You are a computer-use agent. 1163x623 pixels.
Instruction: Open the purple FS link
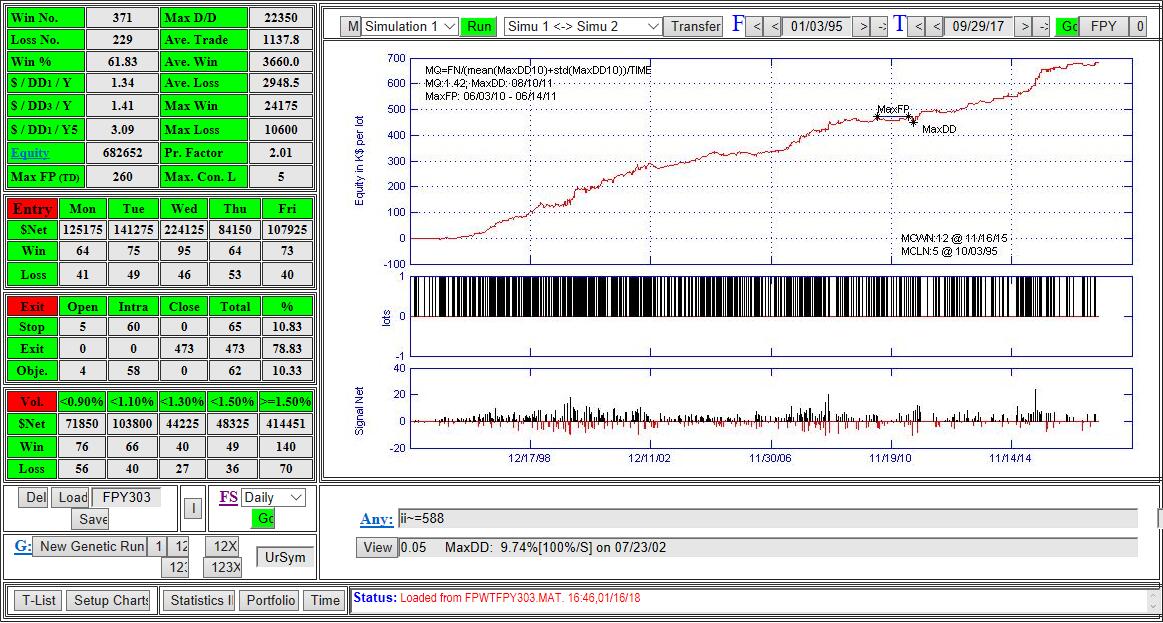point(228,497)
